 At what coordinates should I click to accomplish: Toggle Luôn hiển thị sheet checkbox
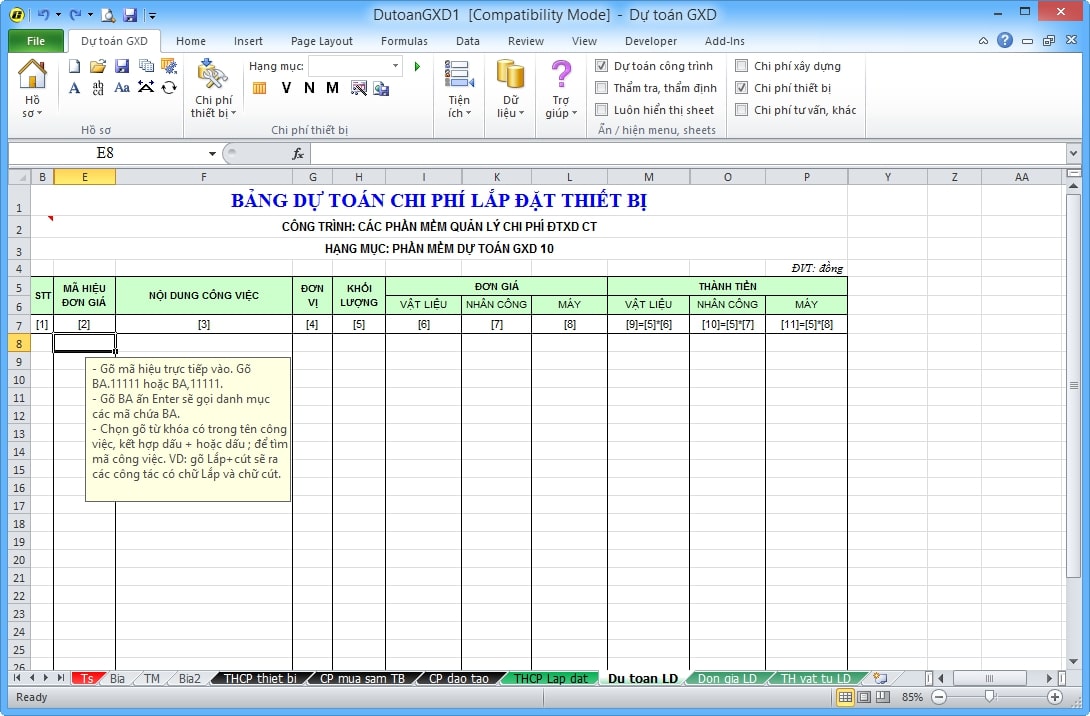click(x=602, y=110)
